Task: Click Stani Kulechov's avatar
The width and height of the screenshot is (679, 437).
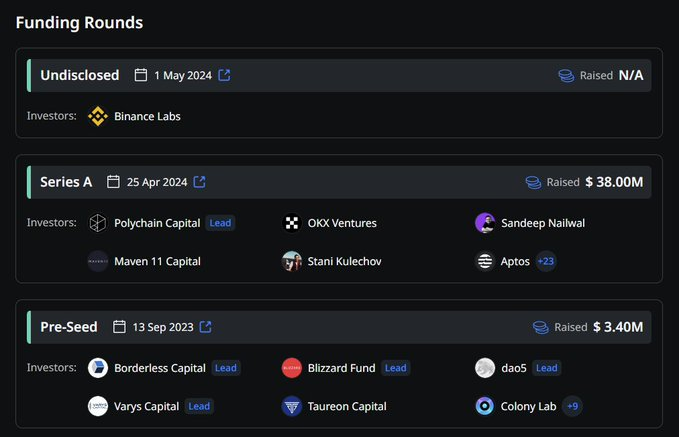Action: point(292,261)
